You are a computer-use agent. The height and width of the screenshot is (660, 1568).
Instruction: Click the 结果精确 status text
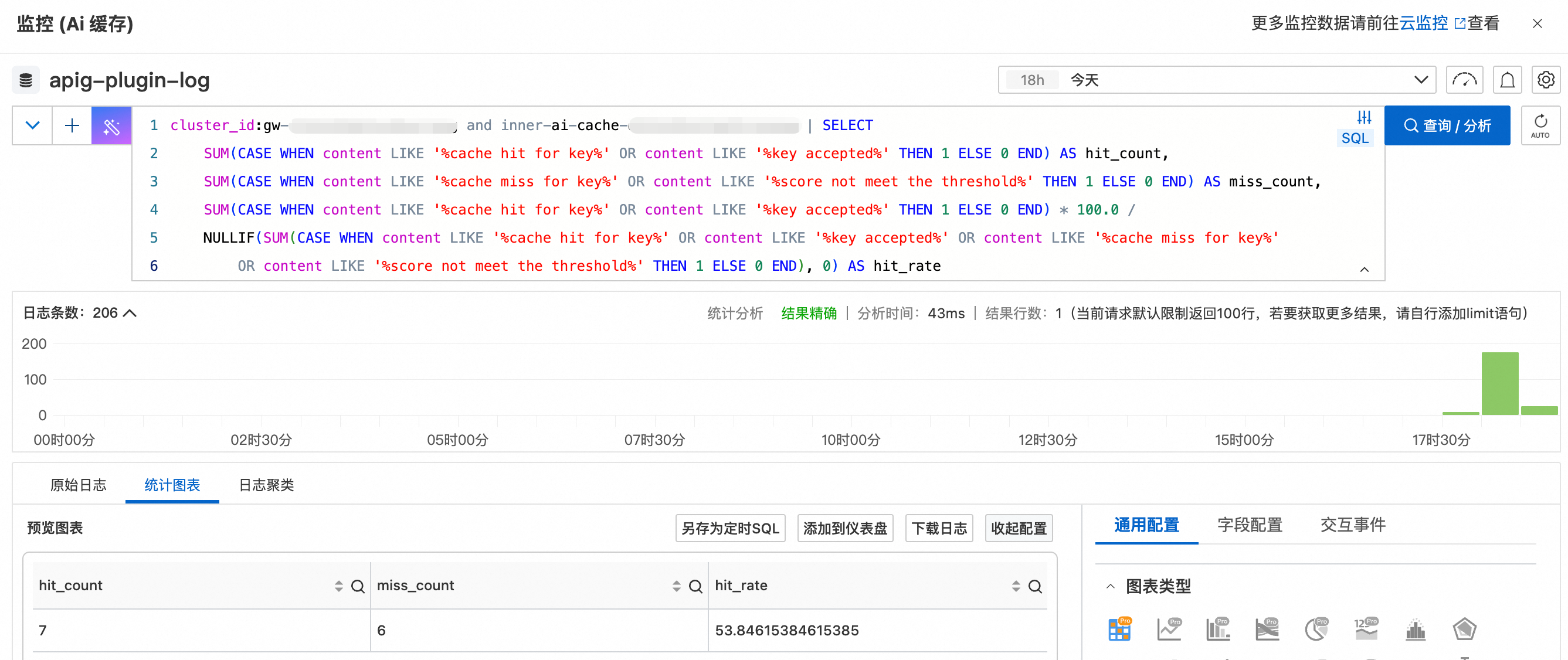pos(809,313)
